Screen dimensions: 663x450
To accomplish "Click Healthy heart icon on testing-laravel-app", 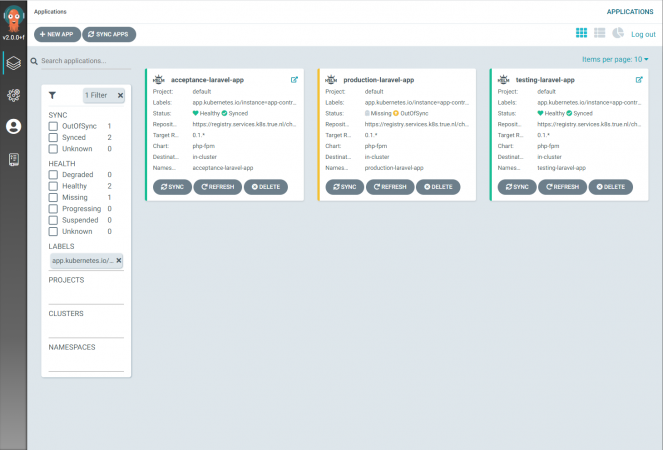I will pos(540,113).
